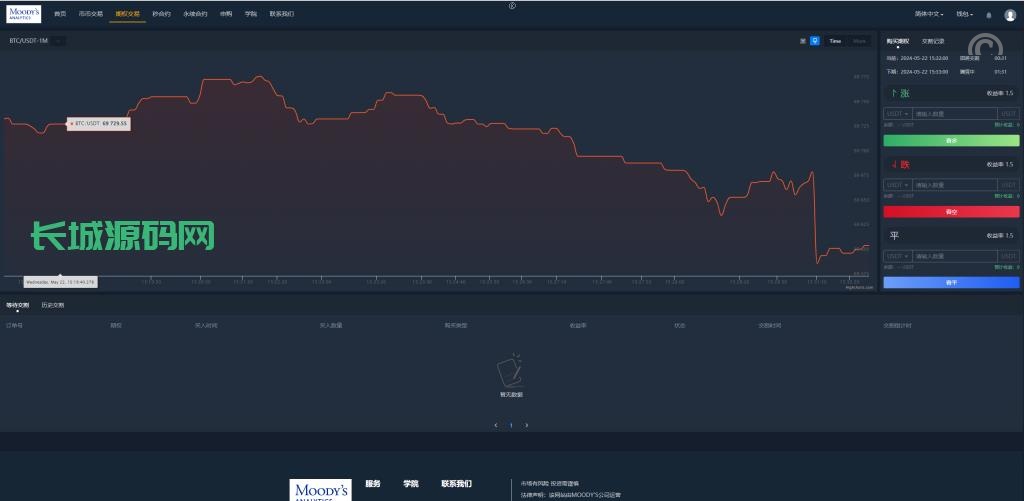Switch to the 交割记录 tab
The width and height of the screenshot is (1024, 501).
click(932, 41)
